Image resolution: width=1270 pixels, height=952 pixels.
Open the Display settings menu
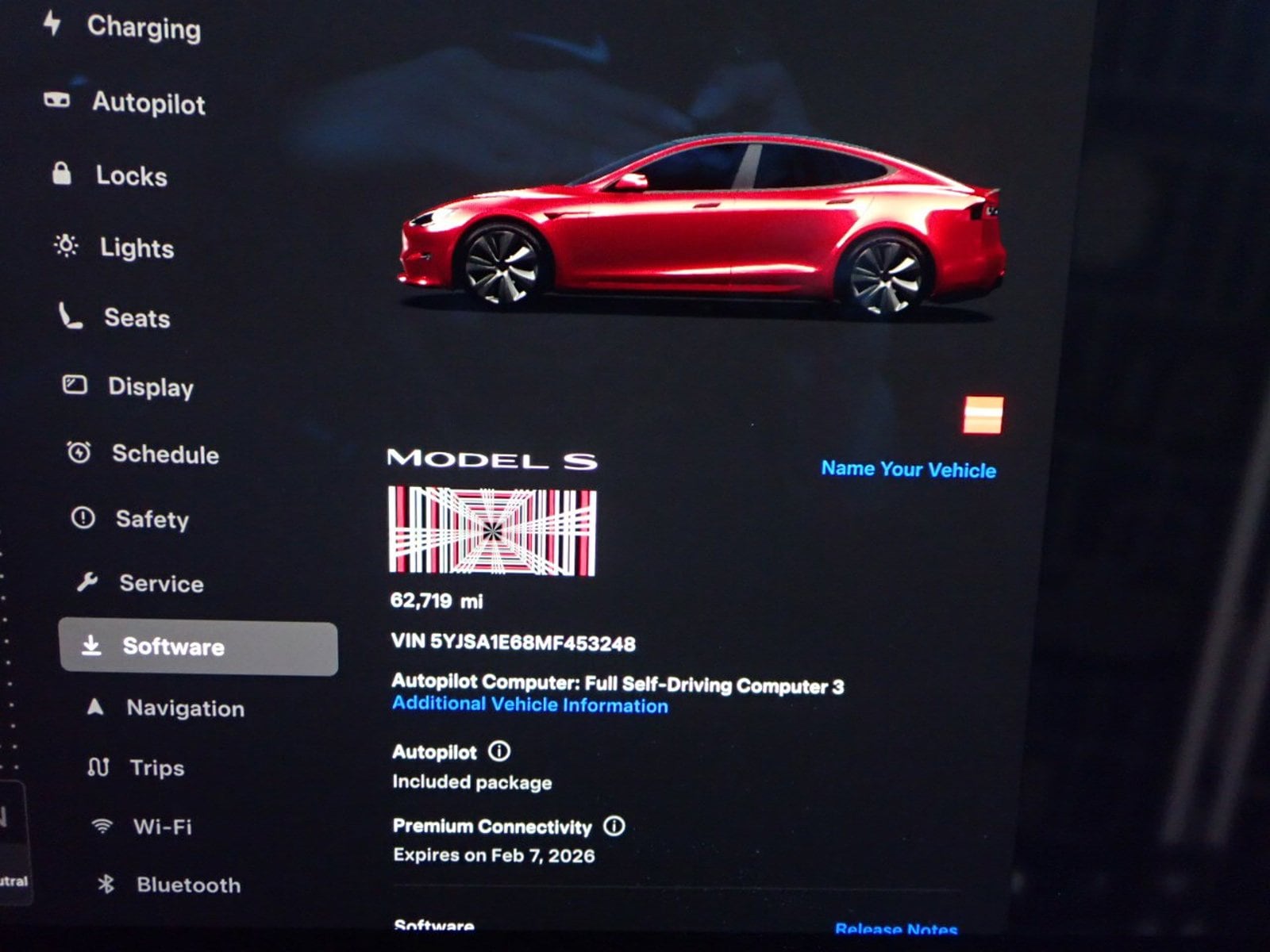150,386
